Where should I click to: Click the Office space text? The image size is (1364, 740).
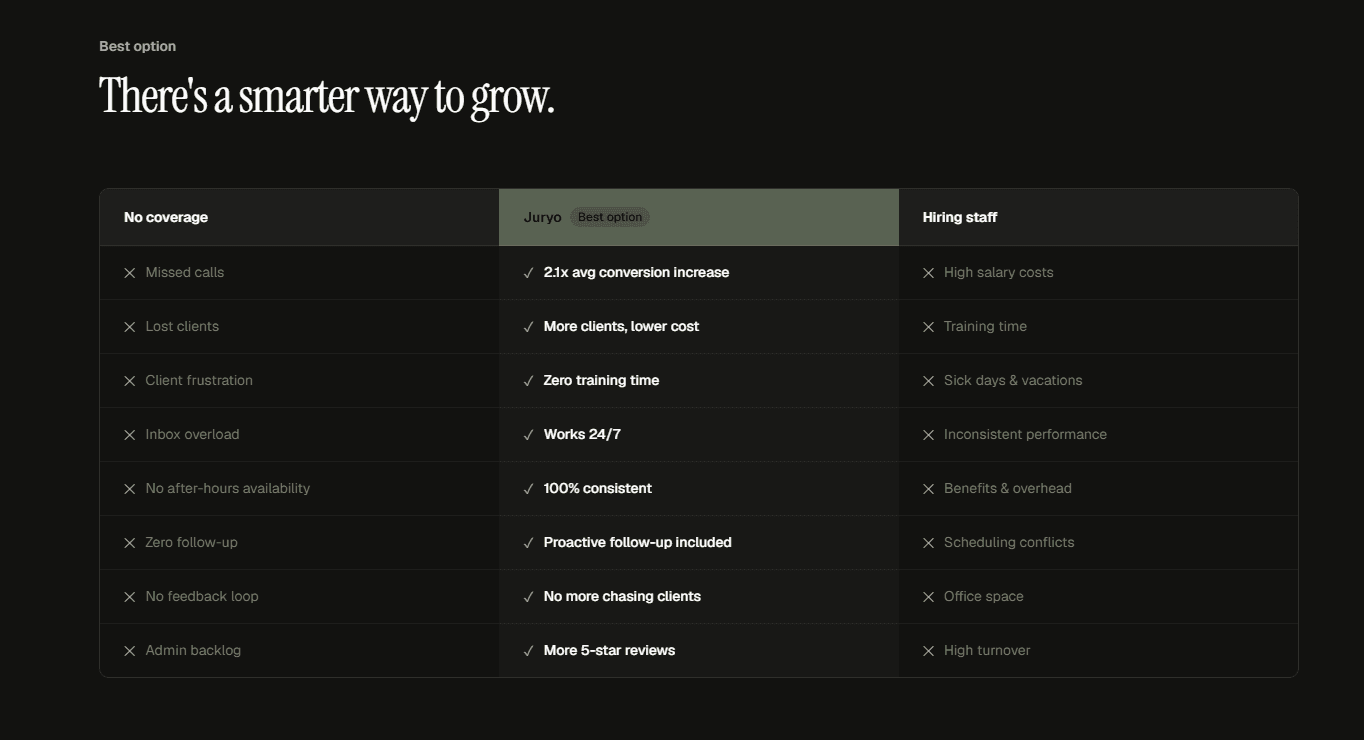click(x=984, y=596)
